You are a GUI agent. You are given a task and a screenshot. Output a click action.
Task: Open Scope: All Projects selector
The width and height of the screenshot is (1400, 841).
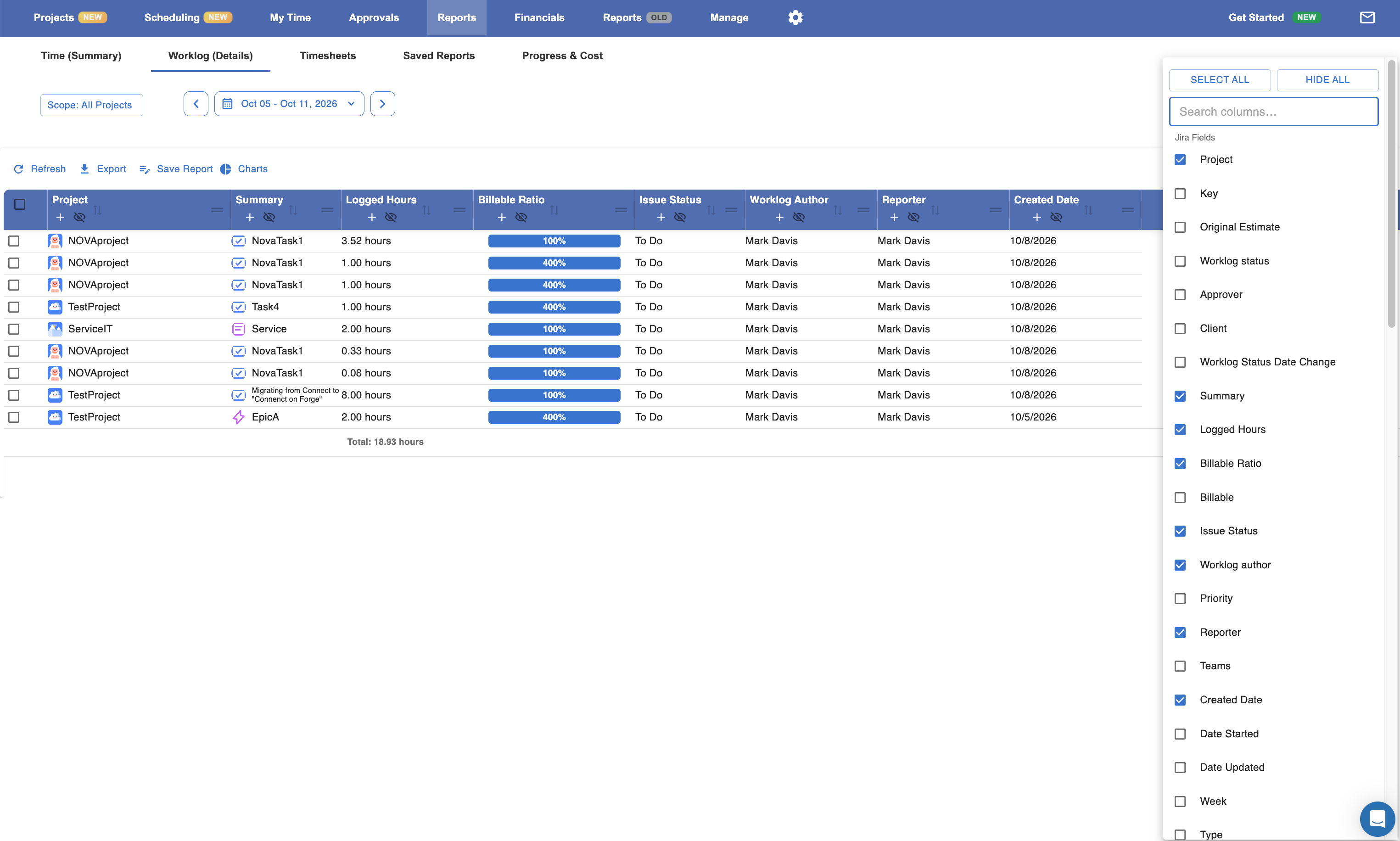(91, 105)
